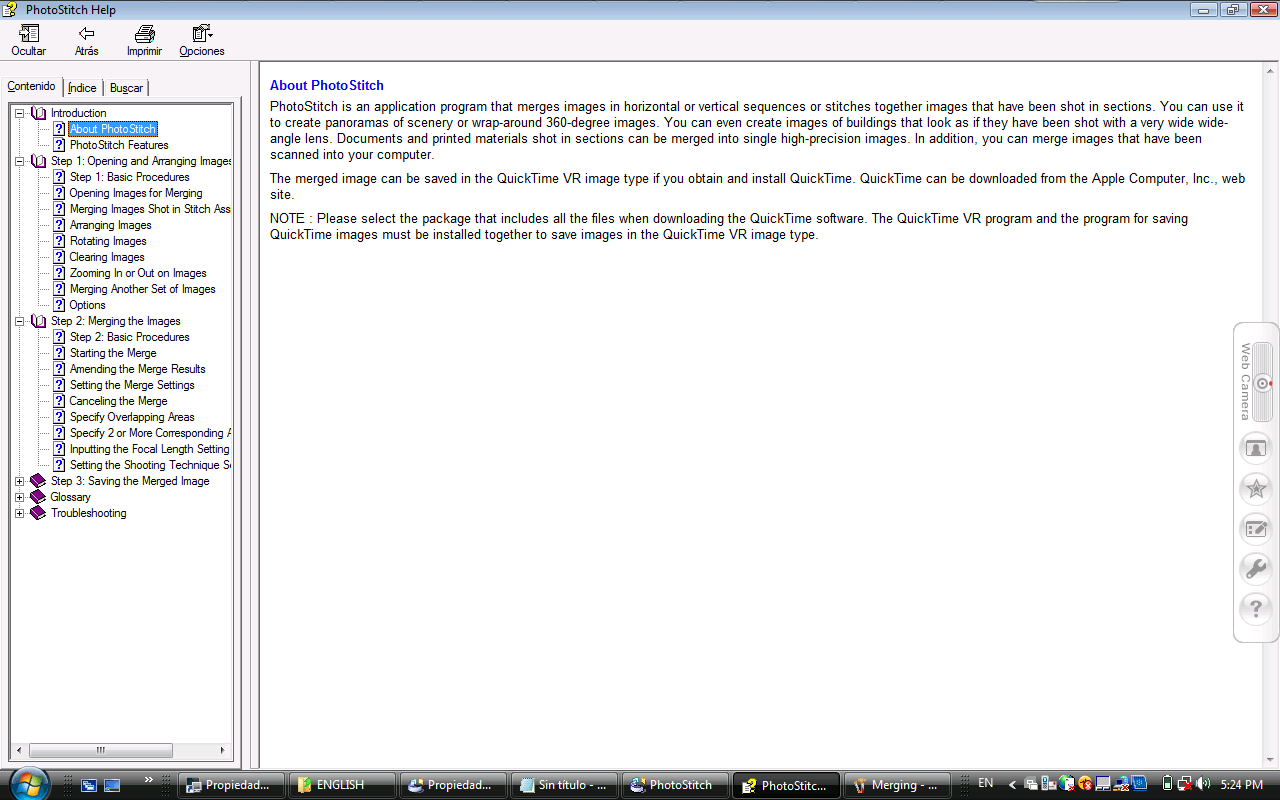Viewport: 1280px width, 800px height.
Task: Expand the Troubleshooting book node
Action: point(19,513)
